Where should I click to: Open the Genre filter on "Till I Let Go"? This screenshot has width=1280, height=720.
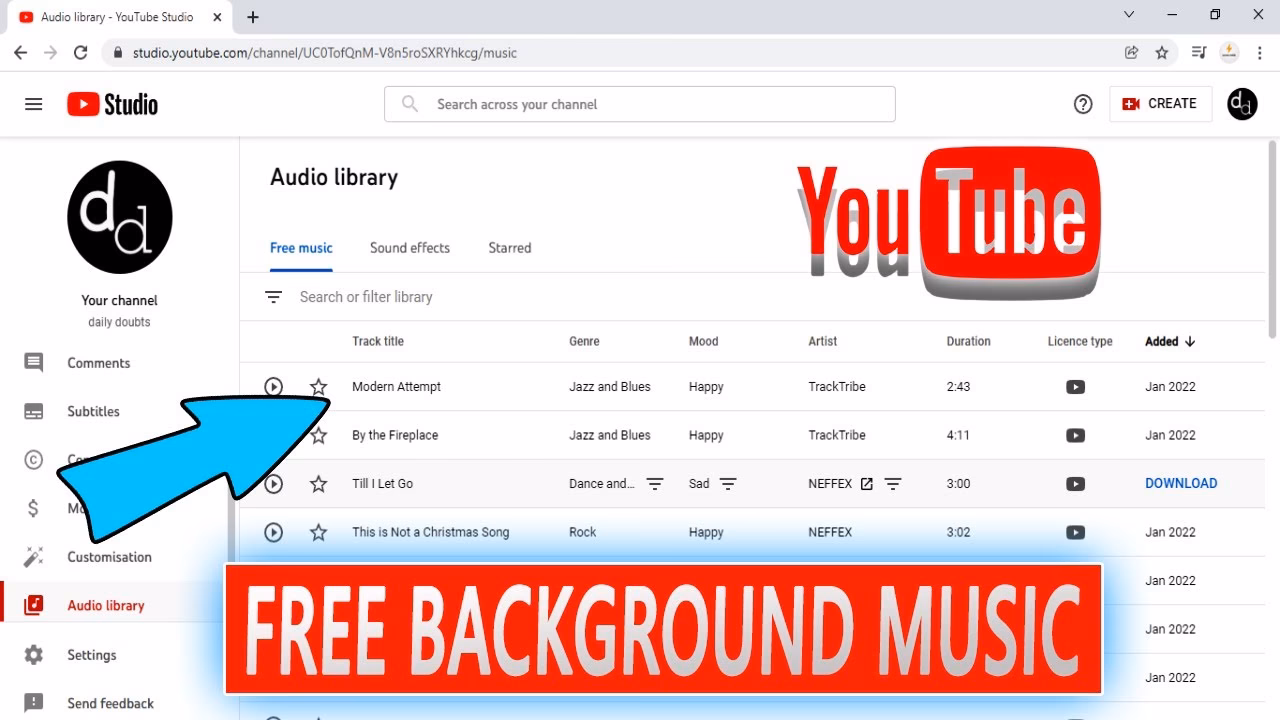(x=655, y=483)
